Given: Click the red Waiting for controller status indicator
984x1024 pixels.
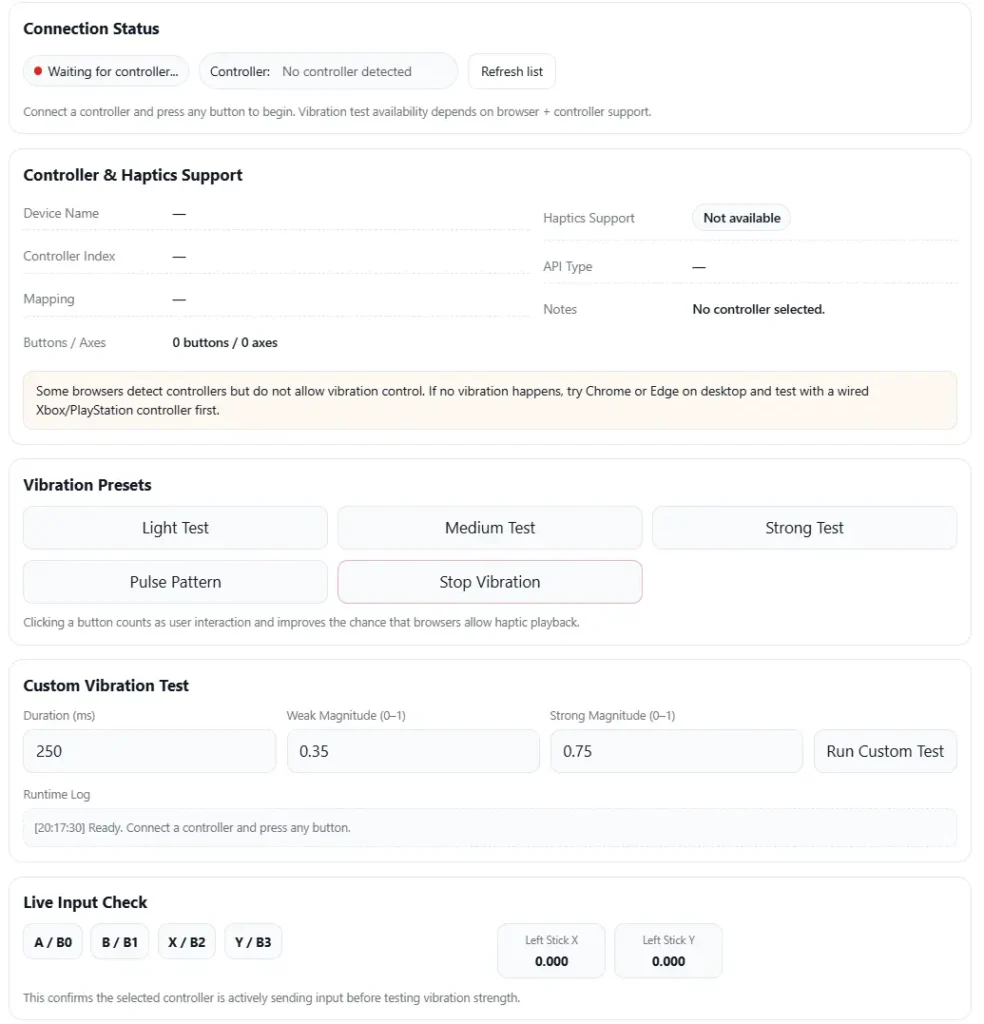Looking at the screenshot, I should [x=106, y=72].
